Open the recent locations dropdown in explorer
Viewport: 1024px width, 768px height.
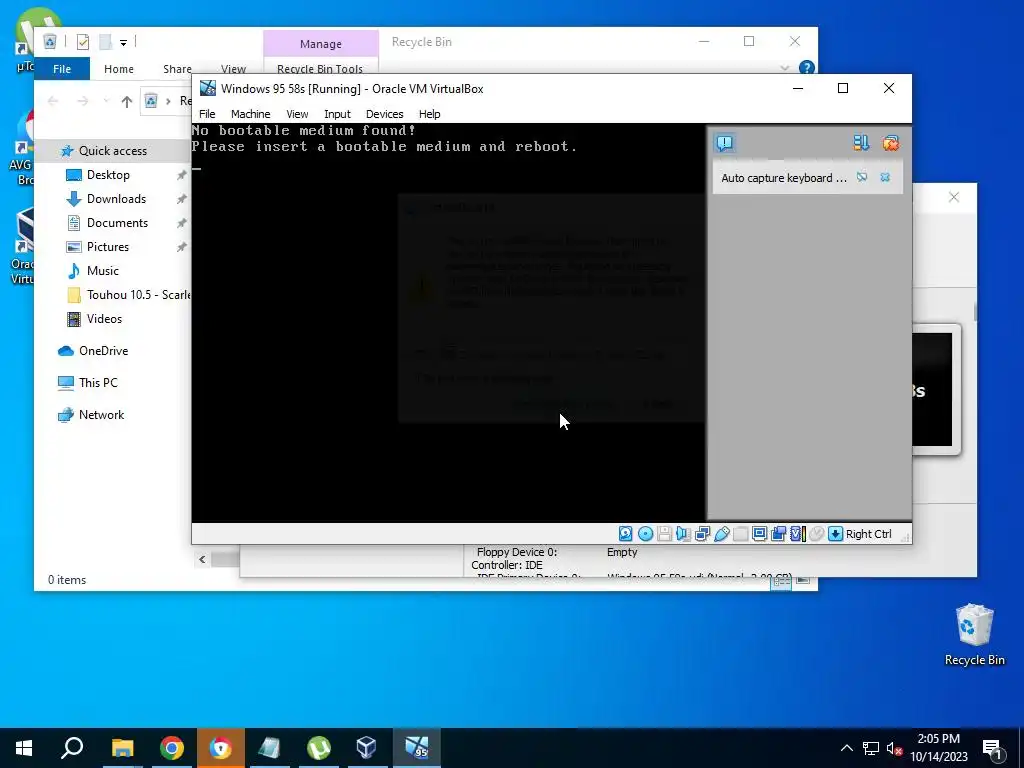pos(106,101)
